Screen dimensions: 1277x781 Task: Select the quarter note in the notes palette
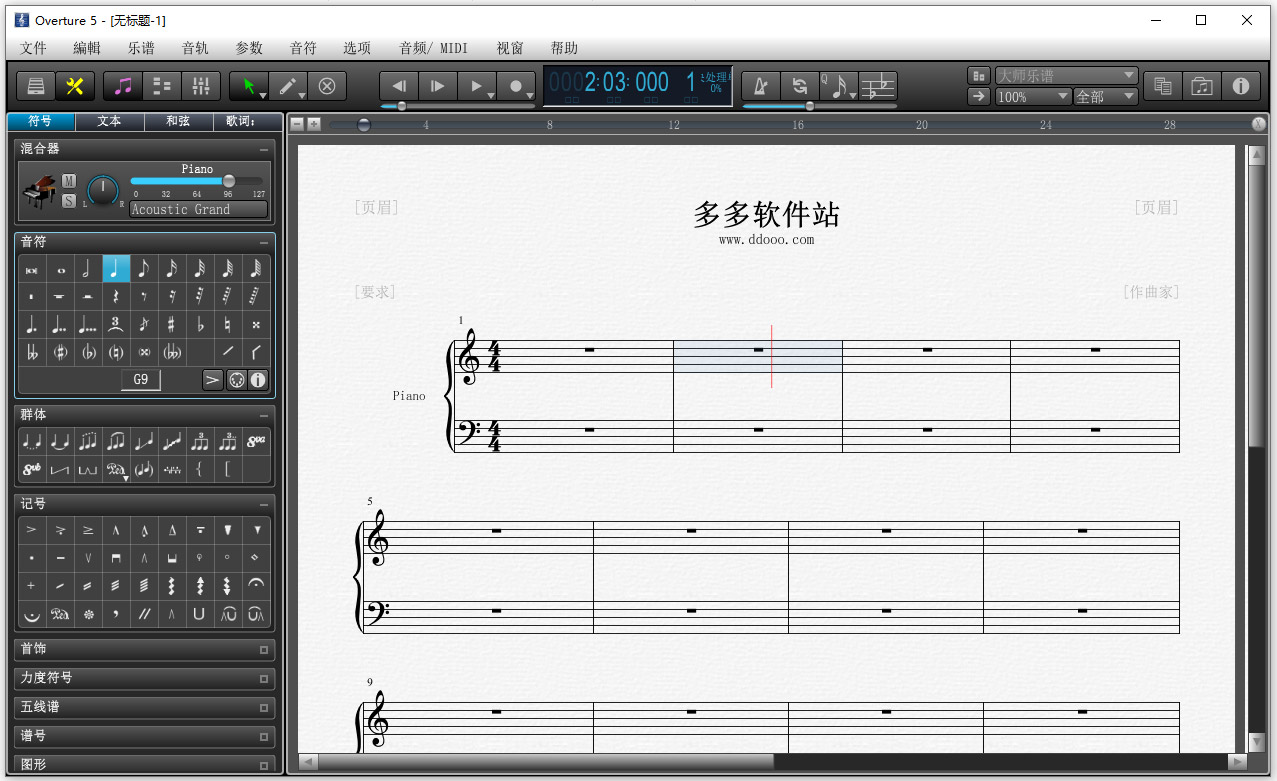tap(116, 268)
